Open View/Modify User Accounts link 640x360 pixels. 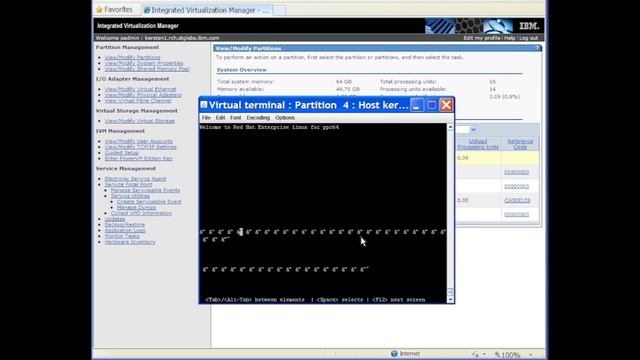click(138, 141)
